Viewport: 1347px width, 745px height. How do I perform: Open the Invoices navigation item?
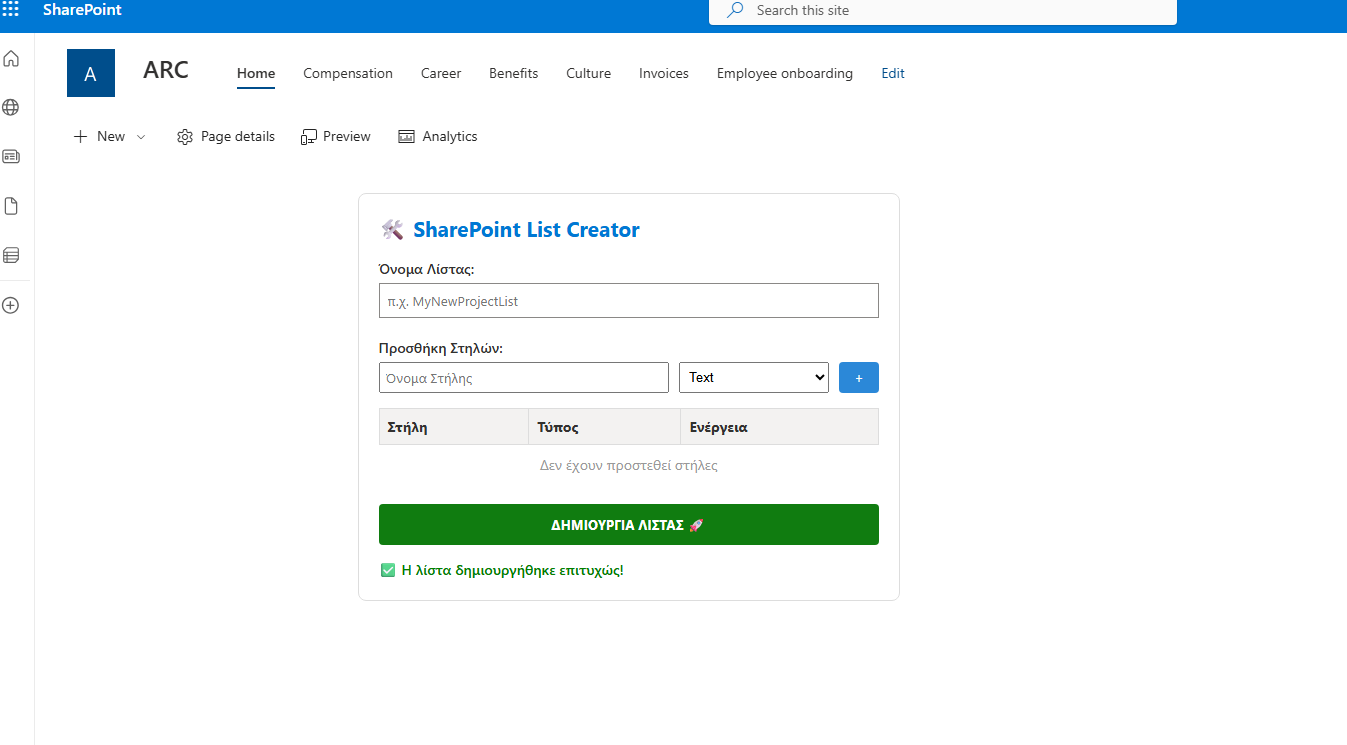tap(664, 73)
